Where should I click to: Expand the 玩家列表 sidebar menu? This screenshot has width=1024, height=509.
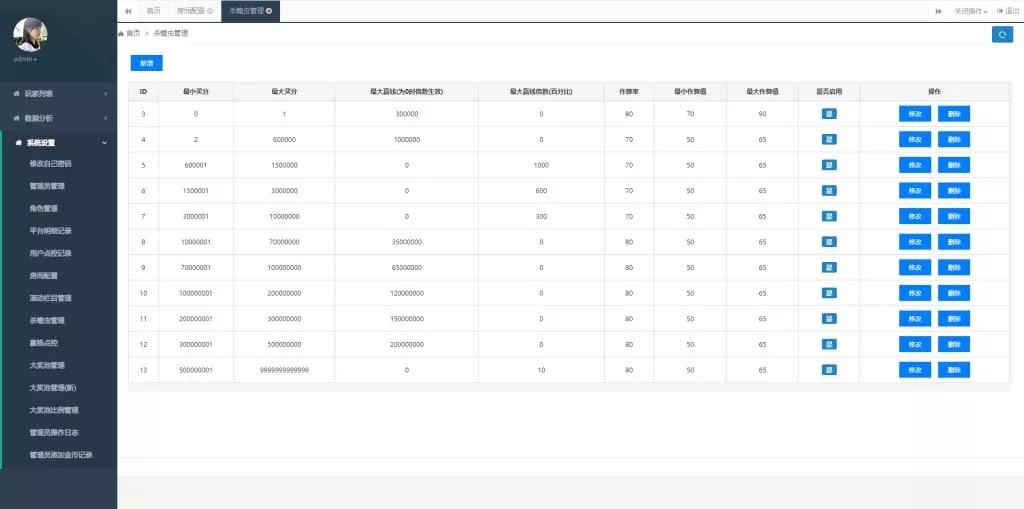tap(58, 94)
